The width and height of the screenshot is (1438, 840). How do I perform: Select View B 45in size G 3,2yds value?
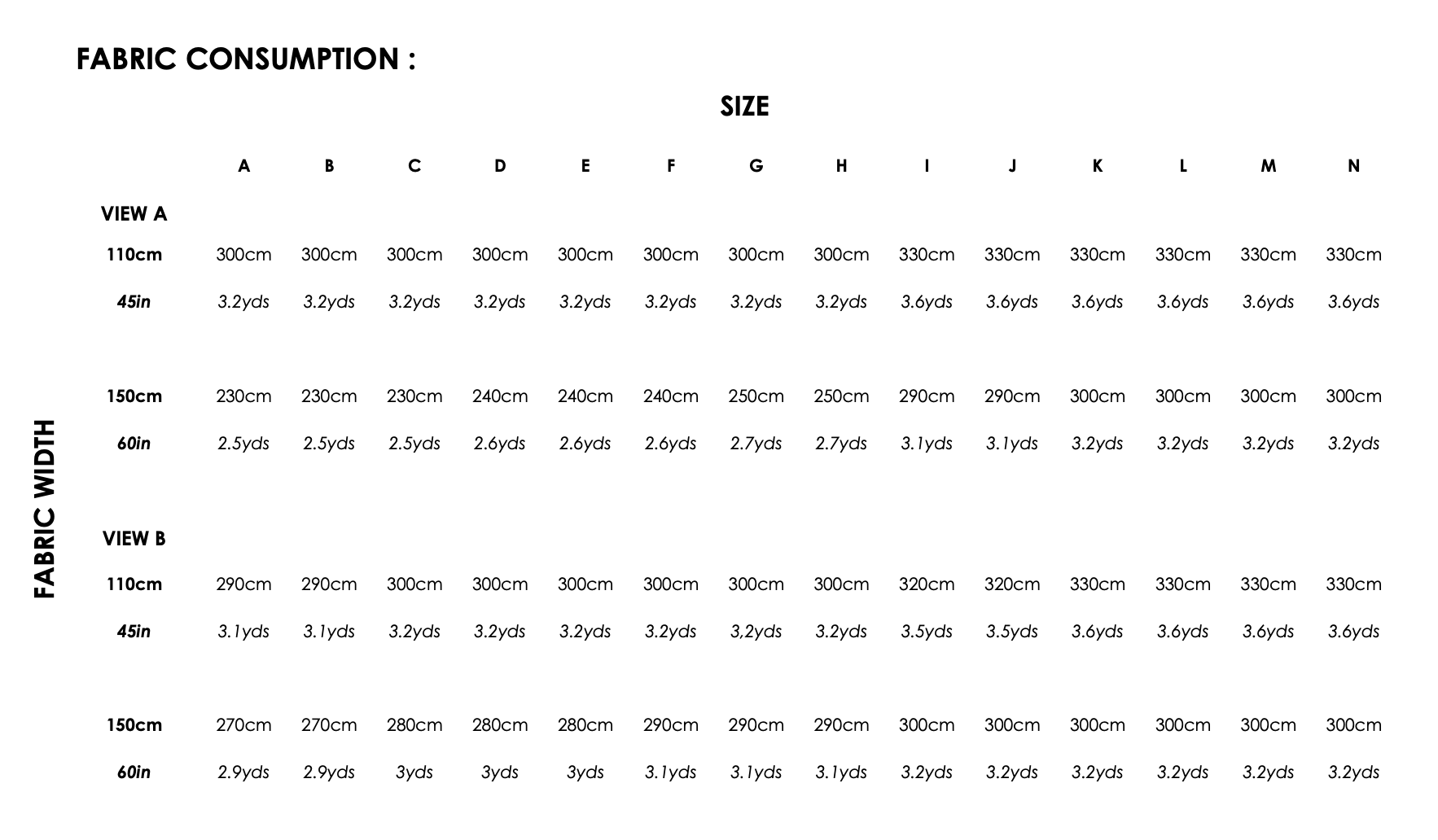[756, 632]
